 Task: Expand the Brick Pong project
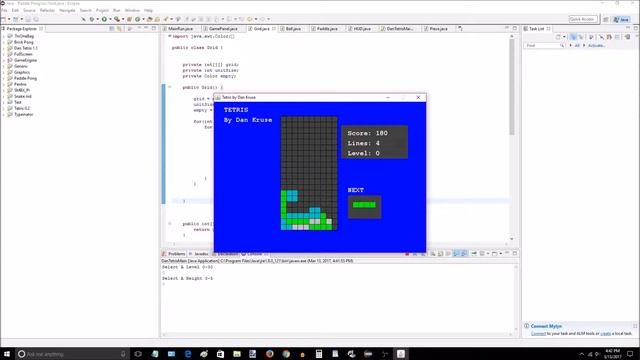pyautogui.click(x=4, y=42)
